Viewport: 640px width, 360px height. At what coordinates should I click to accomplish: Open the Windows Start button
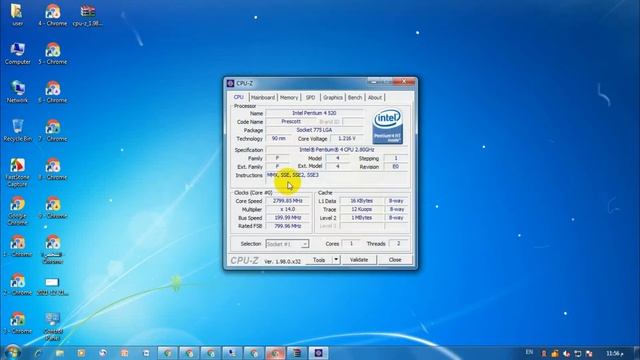tap(12, 353)
